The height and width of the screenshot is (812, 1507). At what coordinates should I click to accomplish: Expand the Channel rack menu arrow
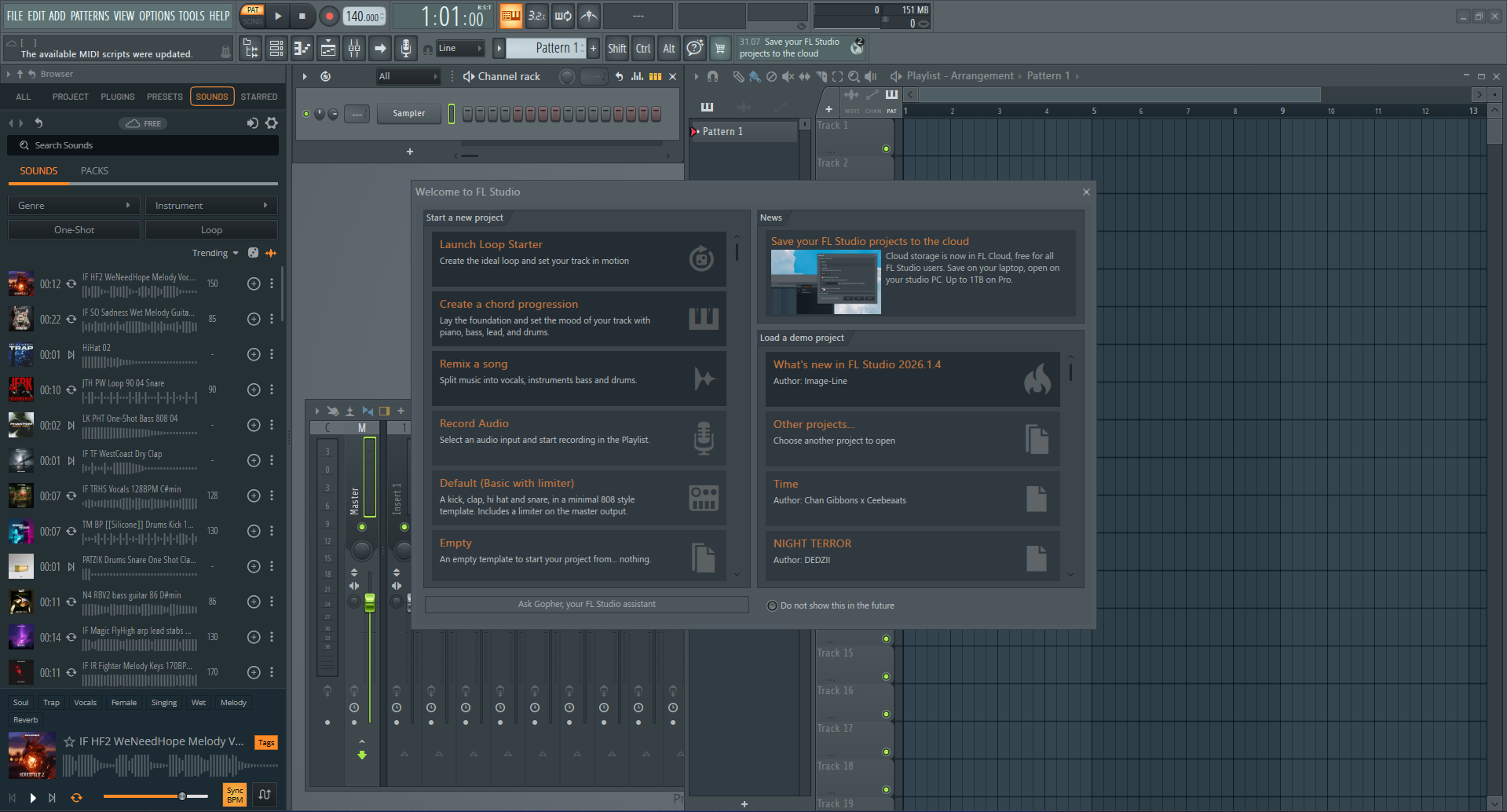(x=305, y=76)
